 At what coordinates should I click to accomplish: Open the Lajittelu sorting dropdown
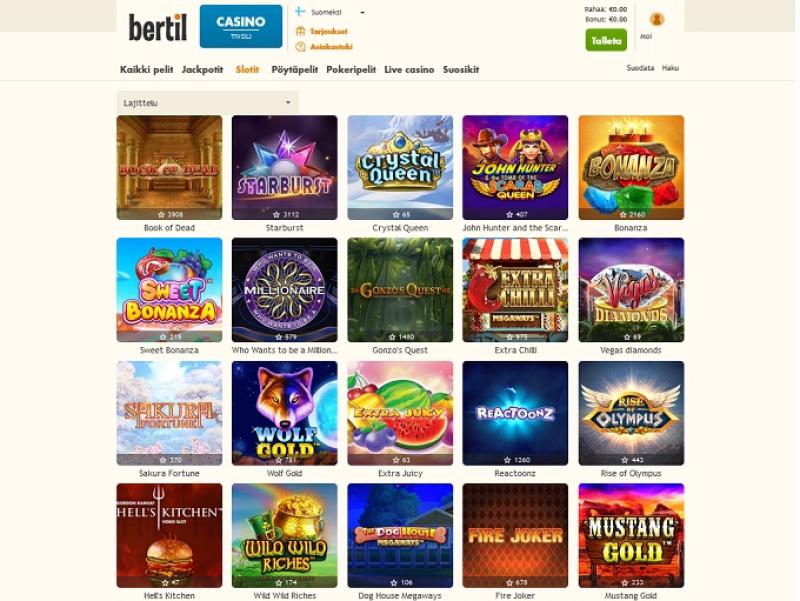208,103
